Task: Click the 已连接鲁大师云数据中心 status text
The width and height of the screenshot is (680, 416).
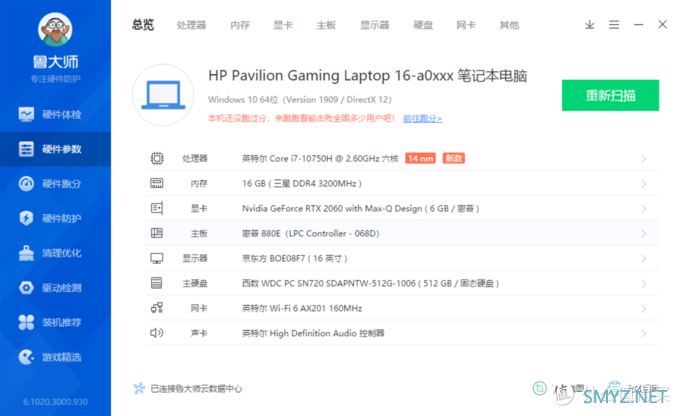Action: [196, 389]
